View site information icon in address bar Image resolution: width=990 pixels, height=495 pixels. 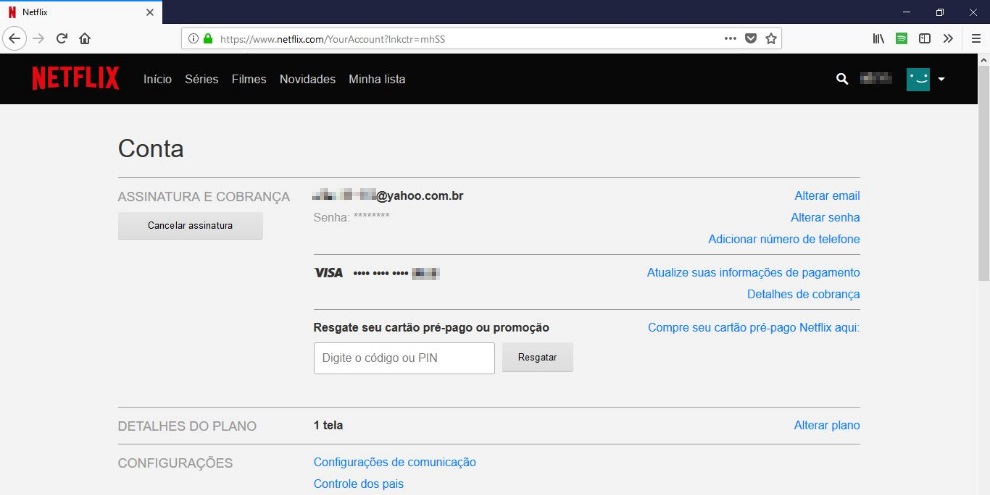193,39
